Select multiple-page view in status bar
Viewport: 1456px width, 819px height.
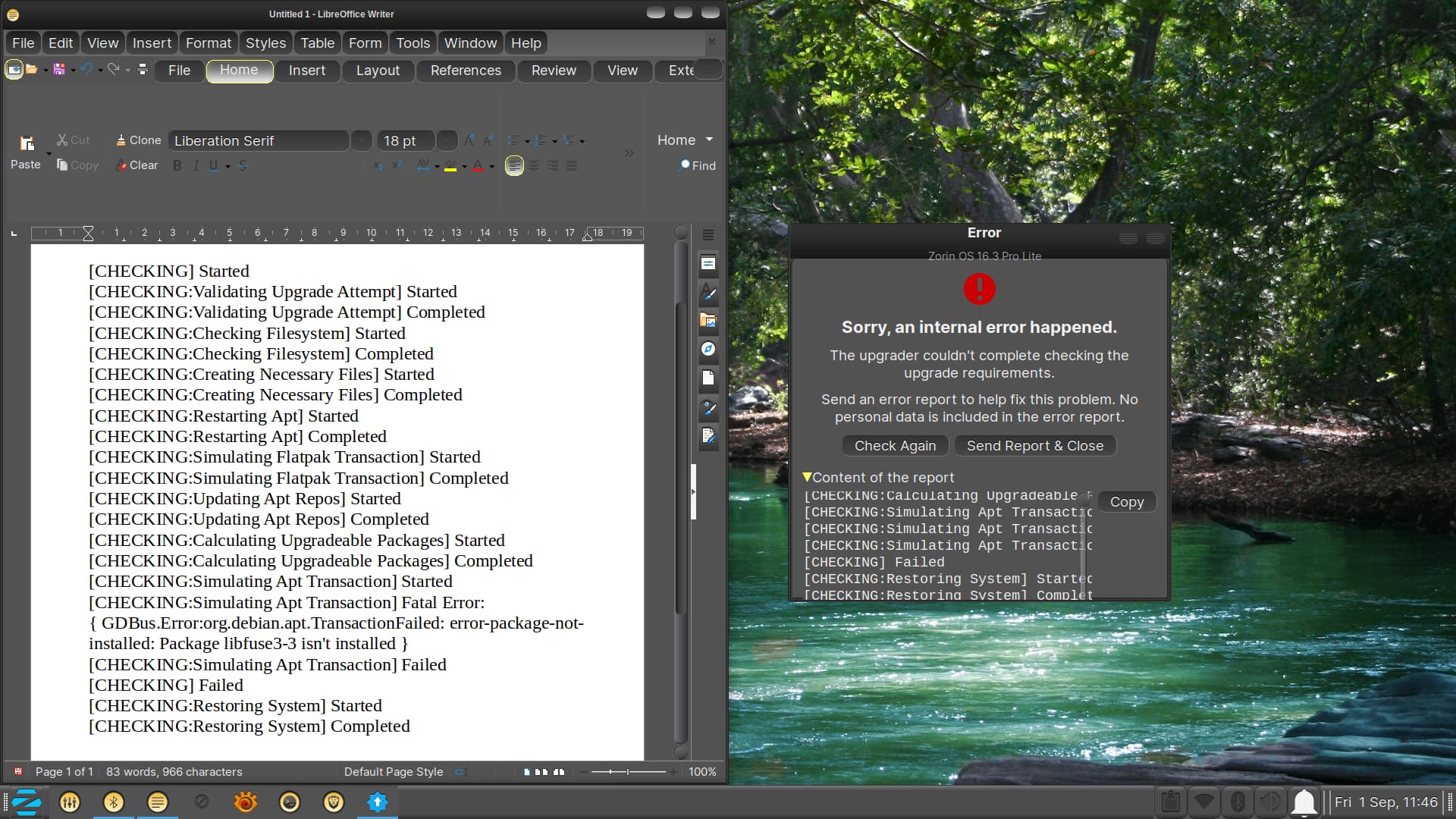coord(541,772)
